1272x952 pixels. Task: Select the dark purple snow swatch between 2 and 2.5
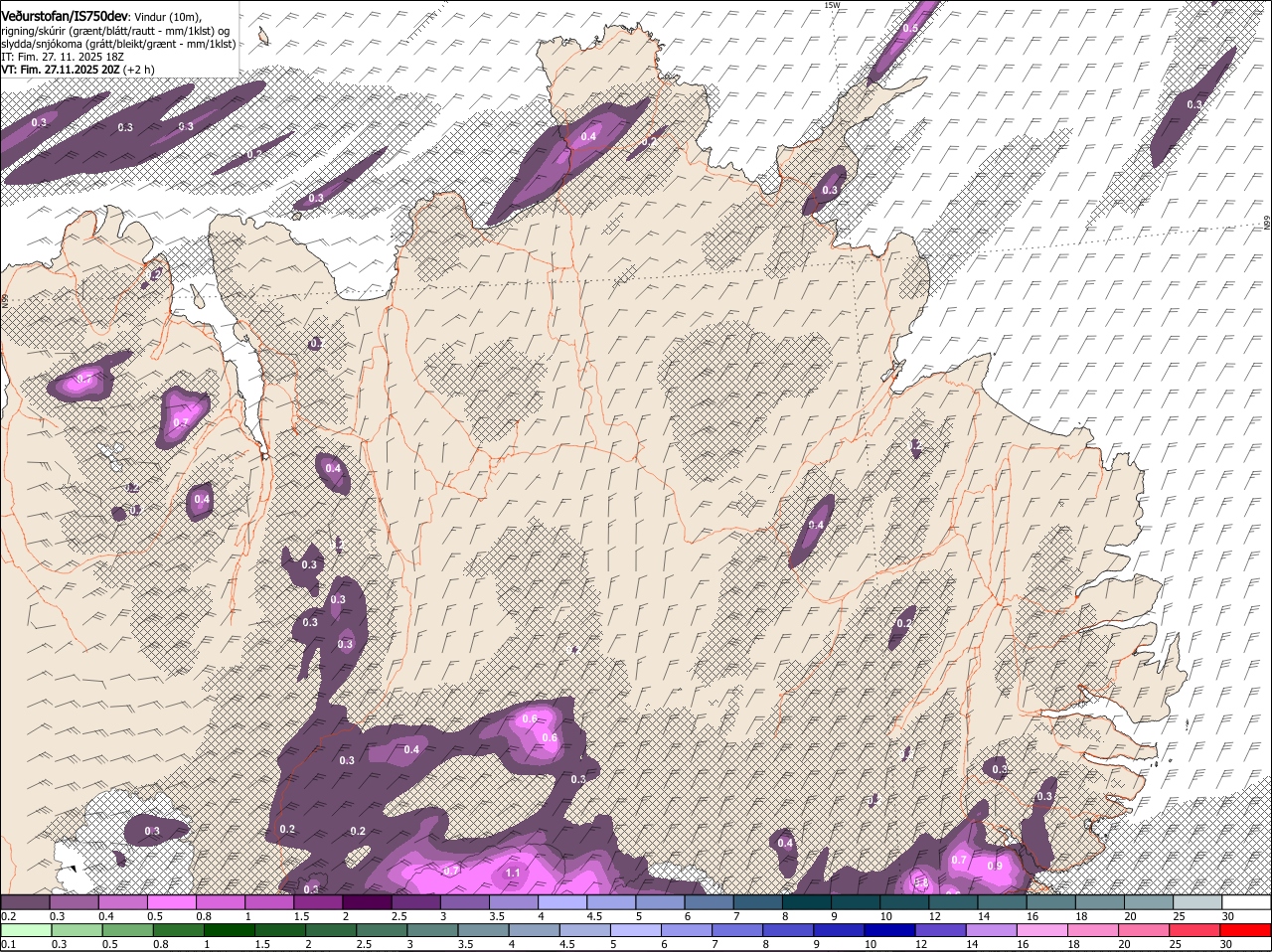click(x=368, y=903)
